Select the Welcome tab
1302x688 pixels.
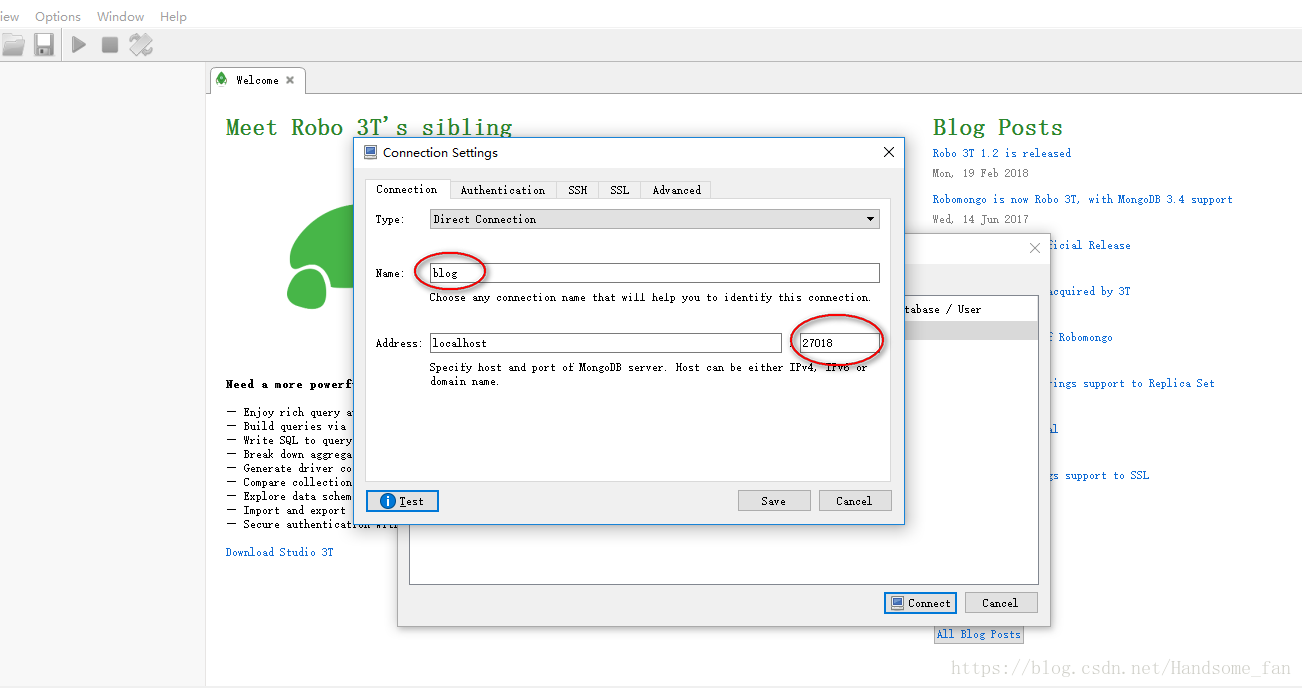click(x=257, y=80)
